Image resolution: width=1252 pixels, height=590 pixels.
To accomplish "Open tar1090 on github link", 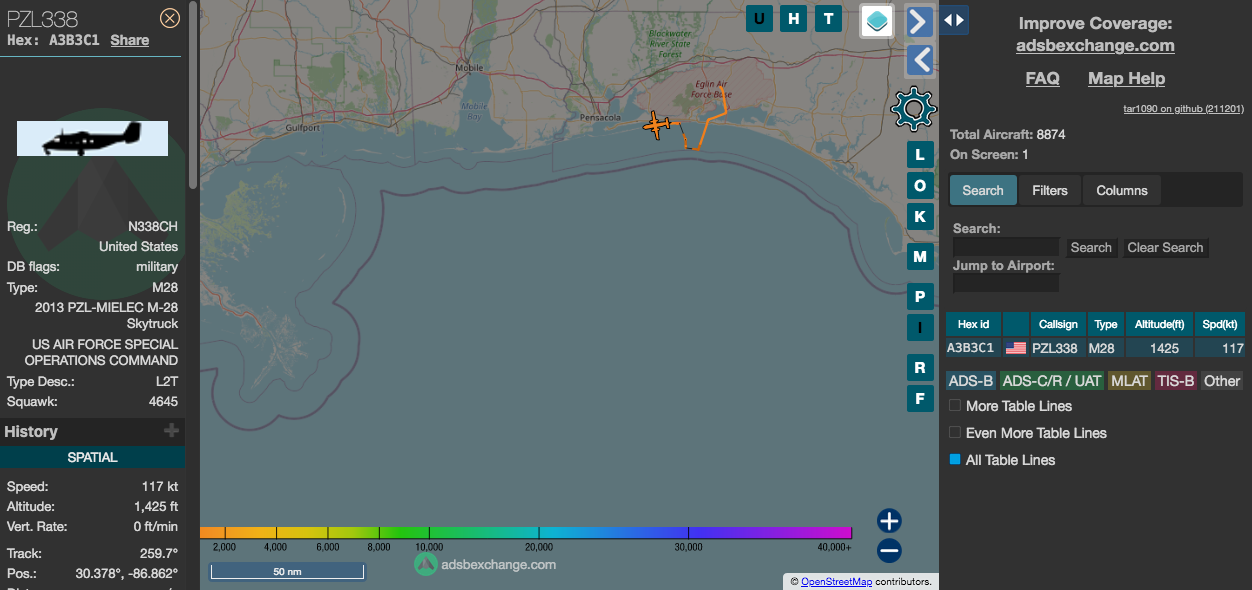I will pyautogui.click(x=1184, y=108).
